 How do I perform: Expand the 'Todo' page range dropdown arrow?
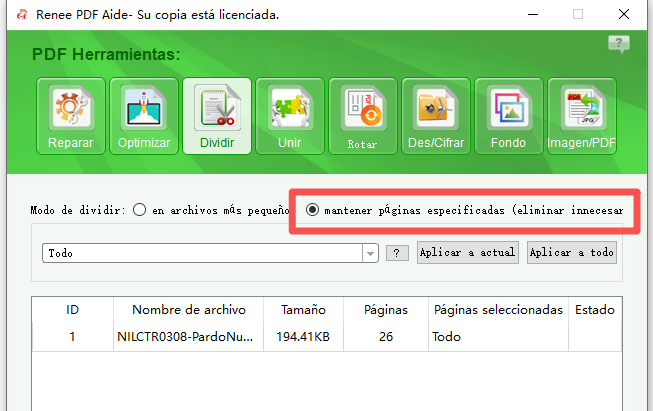[x=370, y=253]
